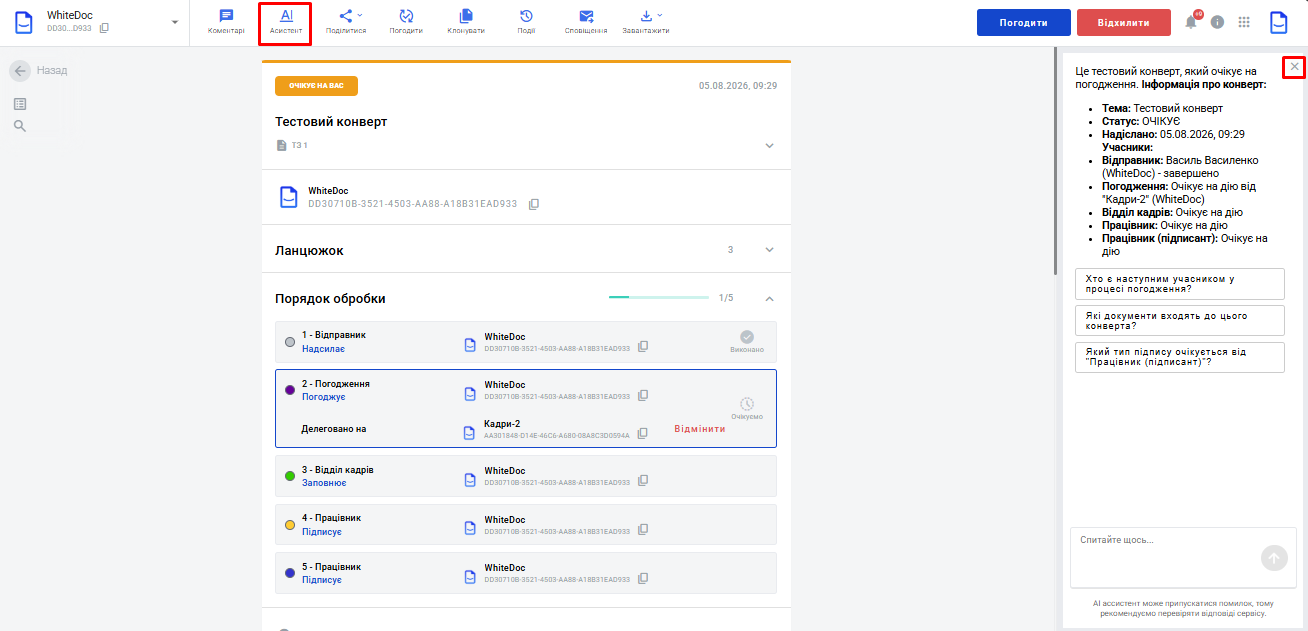Click WhiteDoc company icon in Відділ кадрів row
The width and height of the screenshot is (1308, 631).
click(x=470, y=479)
